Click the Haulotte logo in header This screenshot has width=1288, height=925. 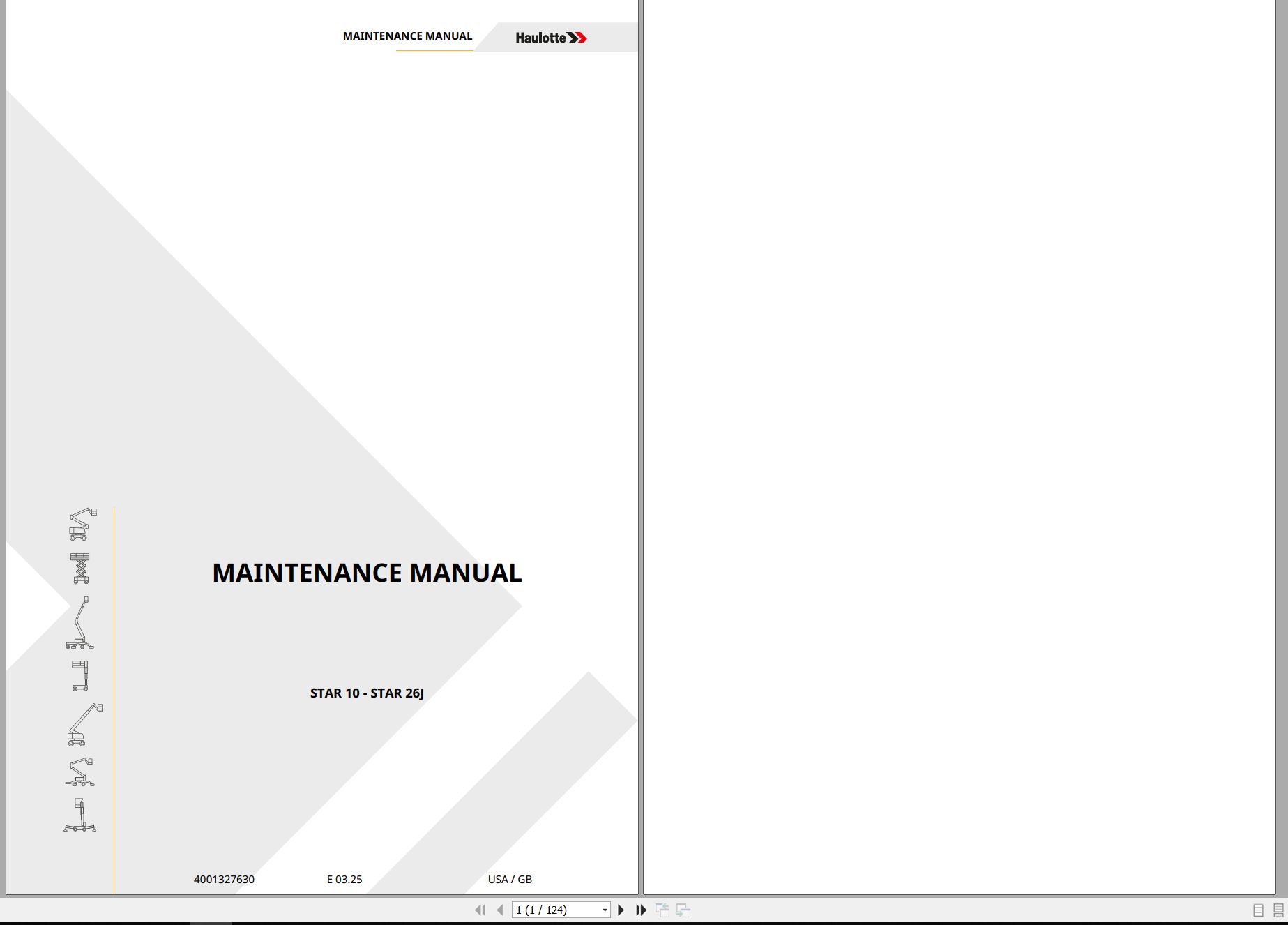[x=551, y=38]
